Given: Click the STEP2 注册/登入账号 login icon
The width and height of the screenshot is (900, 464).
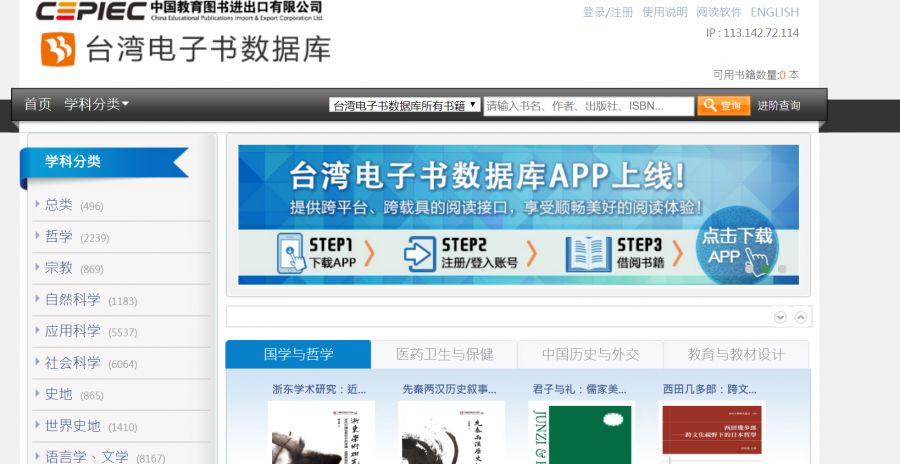Looking at the screenshot, I should (420, 253).
